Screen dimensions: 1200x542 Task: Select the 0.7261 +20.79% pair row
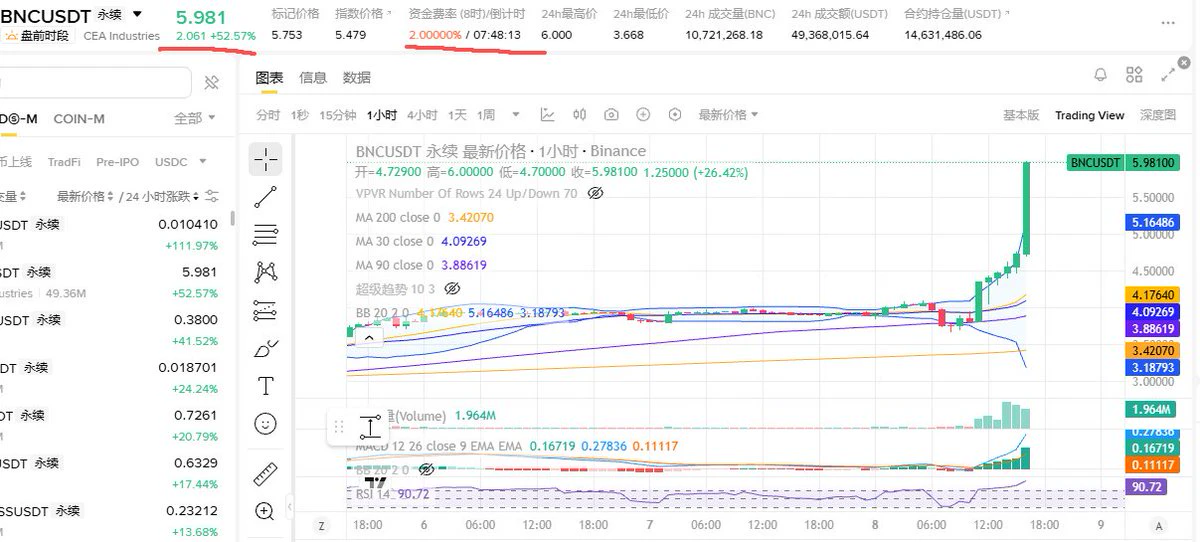pos(115,424)
